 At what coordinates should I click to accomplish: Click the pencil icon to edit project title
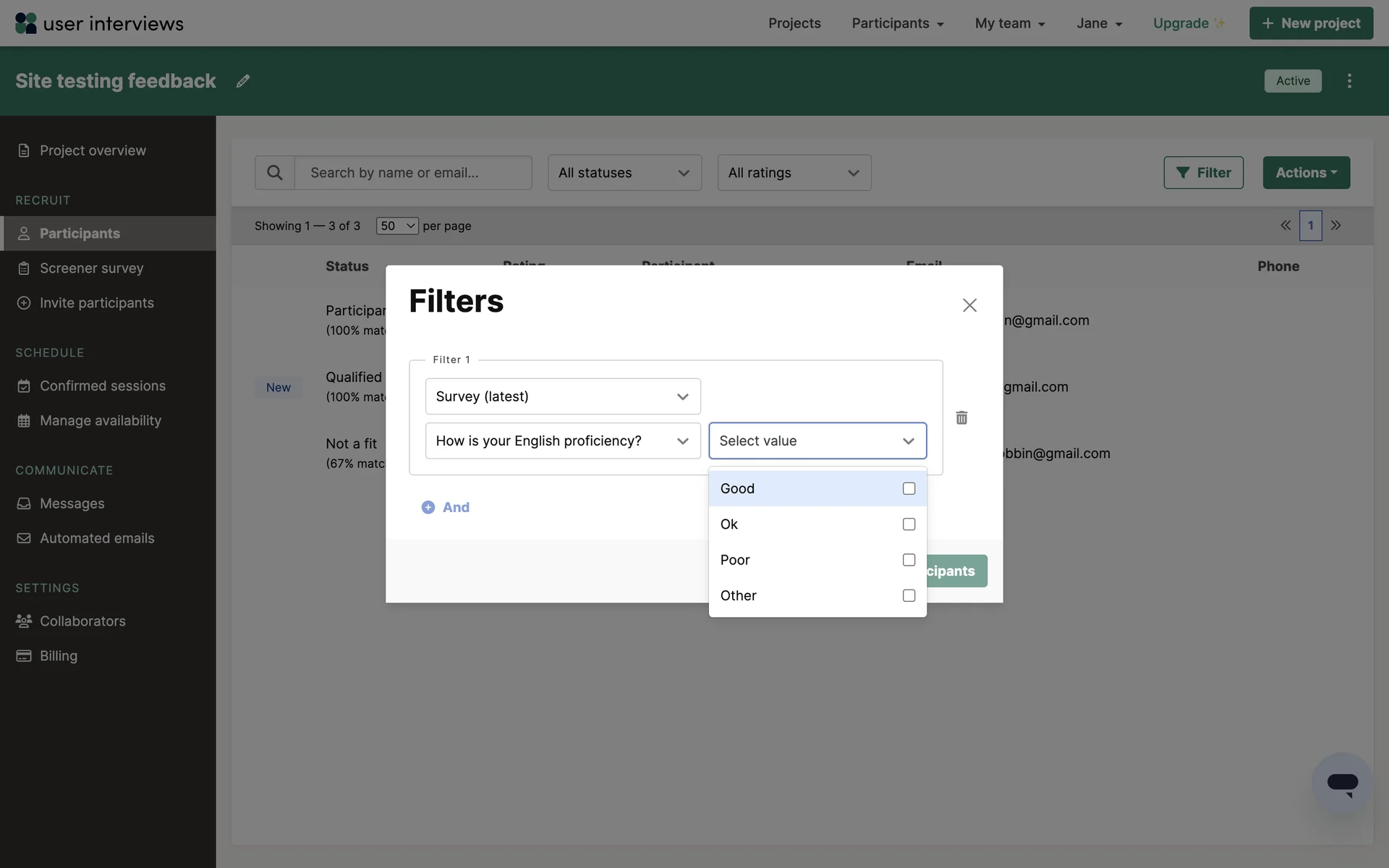pyautogui.click(x=243, y=81)
